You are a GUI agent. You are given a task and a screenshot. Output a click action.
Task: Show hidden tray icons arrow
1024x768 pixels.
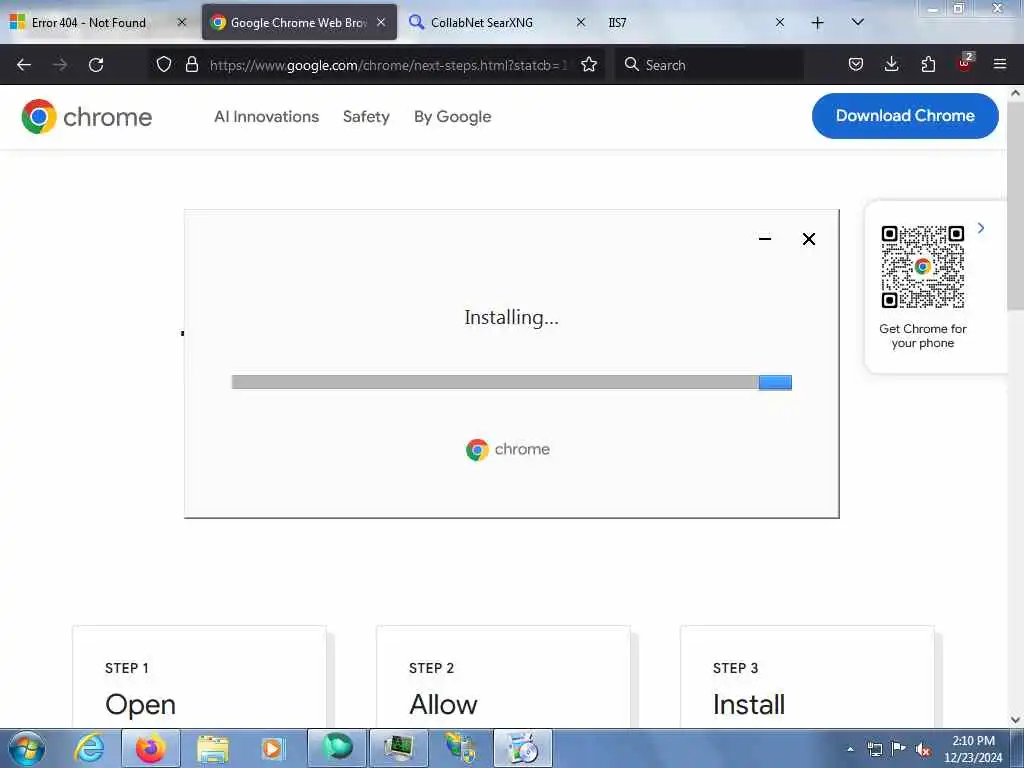coord(850,749)
